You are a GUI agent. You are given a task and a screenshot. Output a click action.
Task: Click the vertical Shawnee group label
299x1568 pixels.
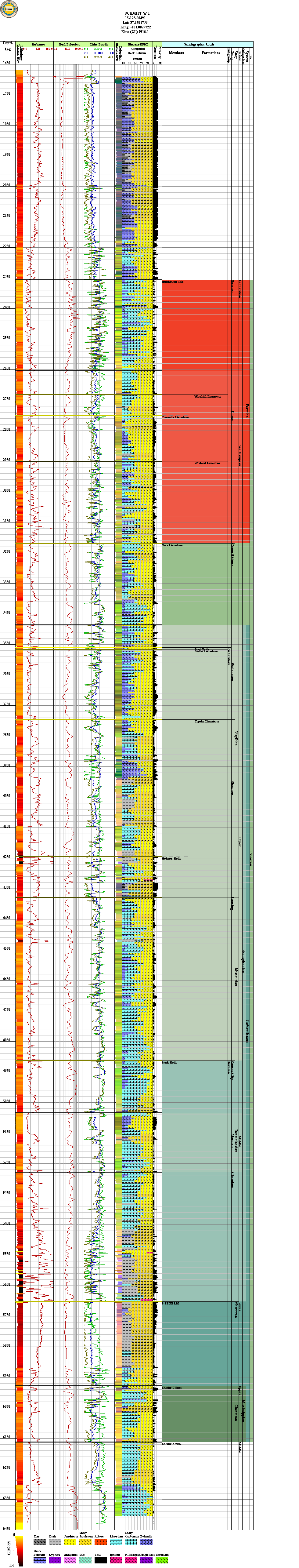pos(232,787)
